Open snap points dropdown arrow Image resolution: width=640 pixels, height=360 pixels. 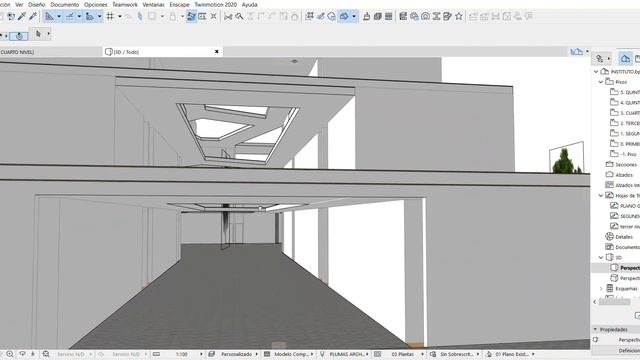[x=99, y=16]
